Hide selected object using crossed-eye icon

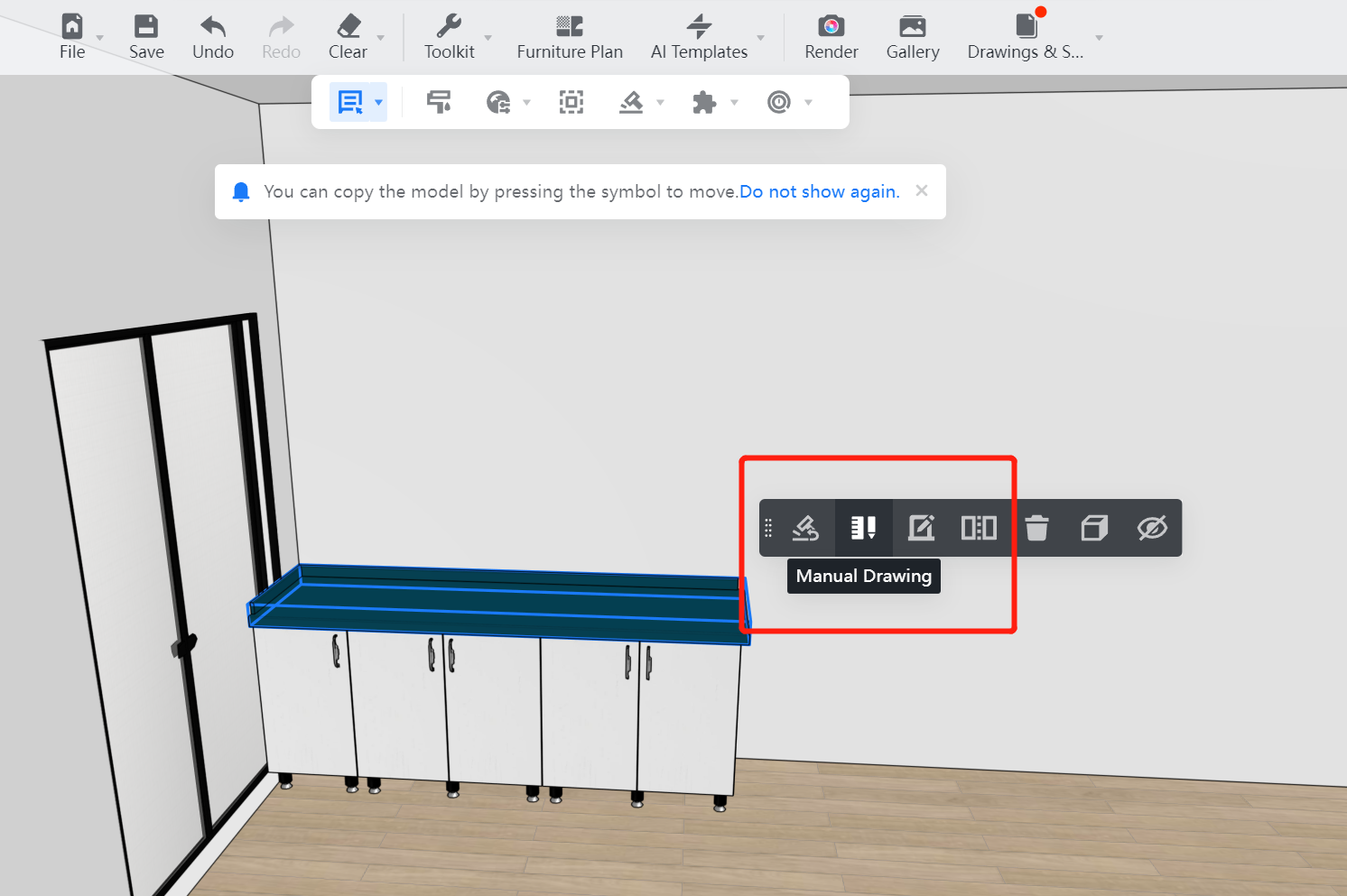tap(1152, 528)
